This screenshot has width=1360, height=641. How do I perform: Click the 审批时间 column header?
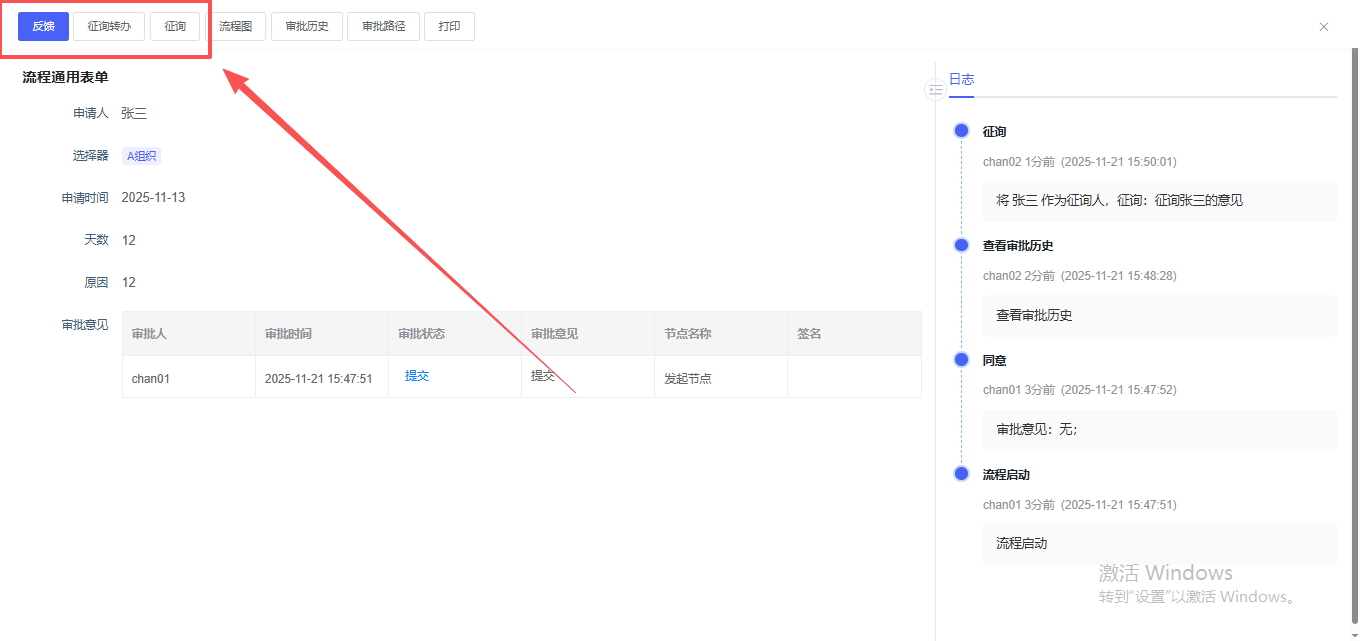coord(288,334)
